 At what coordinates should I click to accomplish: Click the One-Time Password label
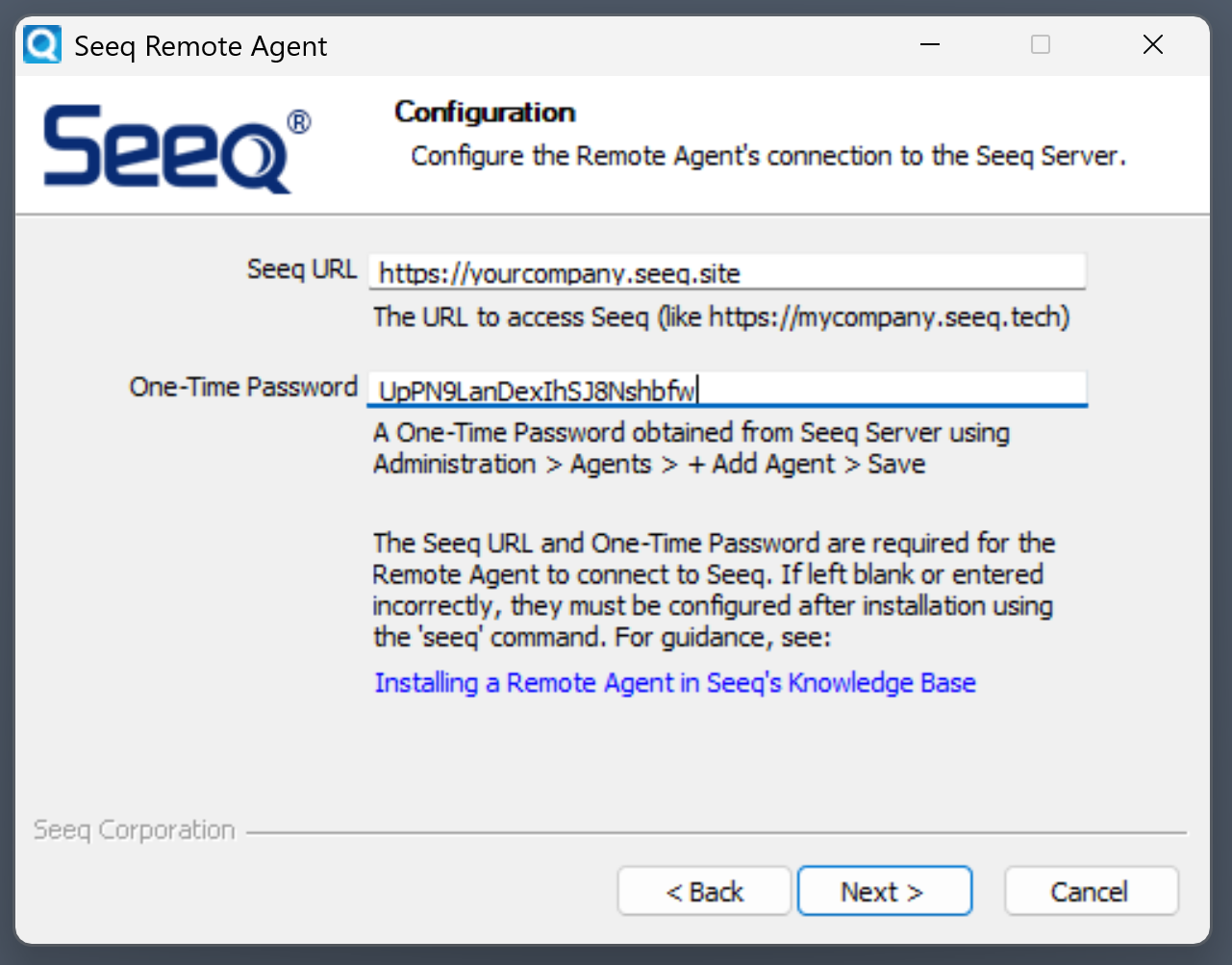tap(243, 387)
